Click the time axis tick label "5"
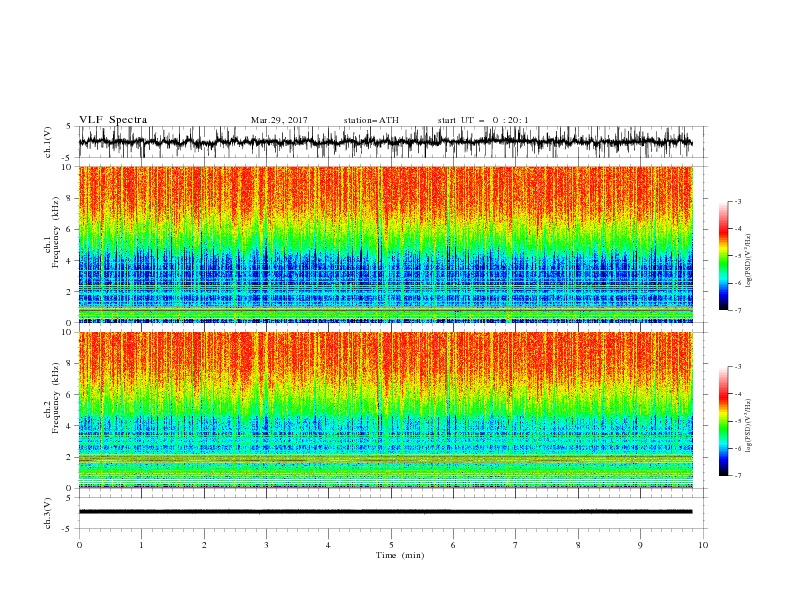 pyautogui.click(x=391, y=545)
